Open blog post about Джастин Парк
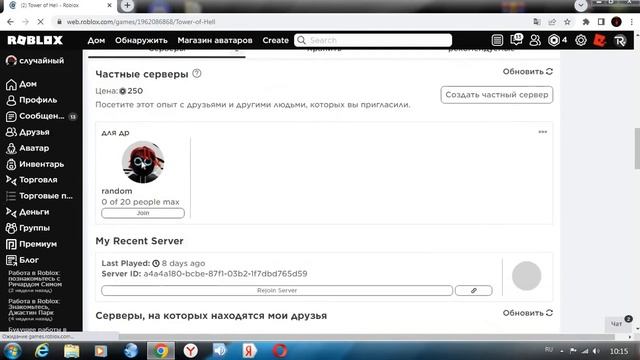Image resolution: width=640 pixels, height=360 pixels. coord(34,309)
